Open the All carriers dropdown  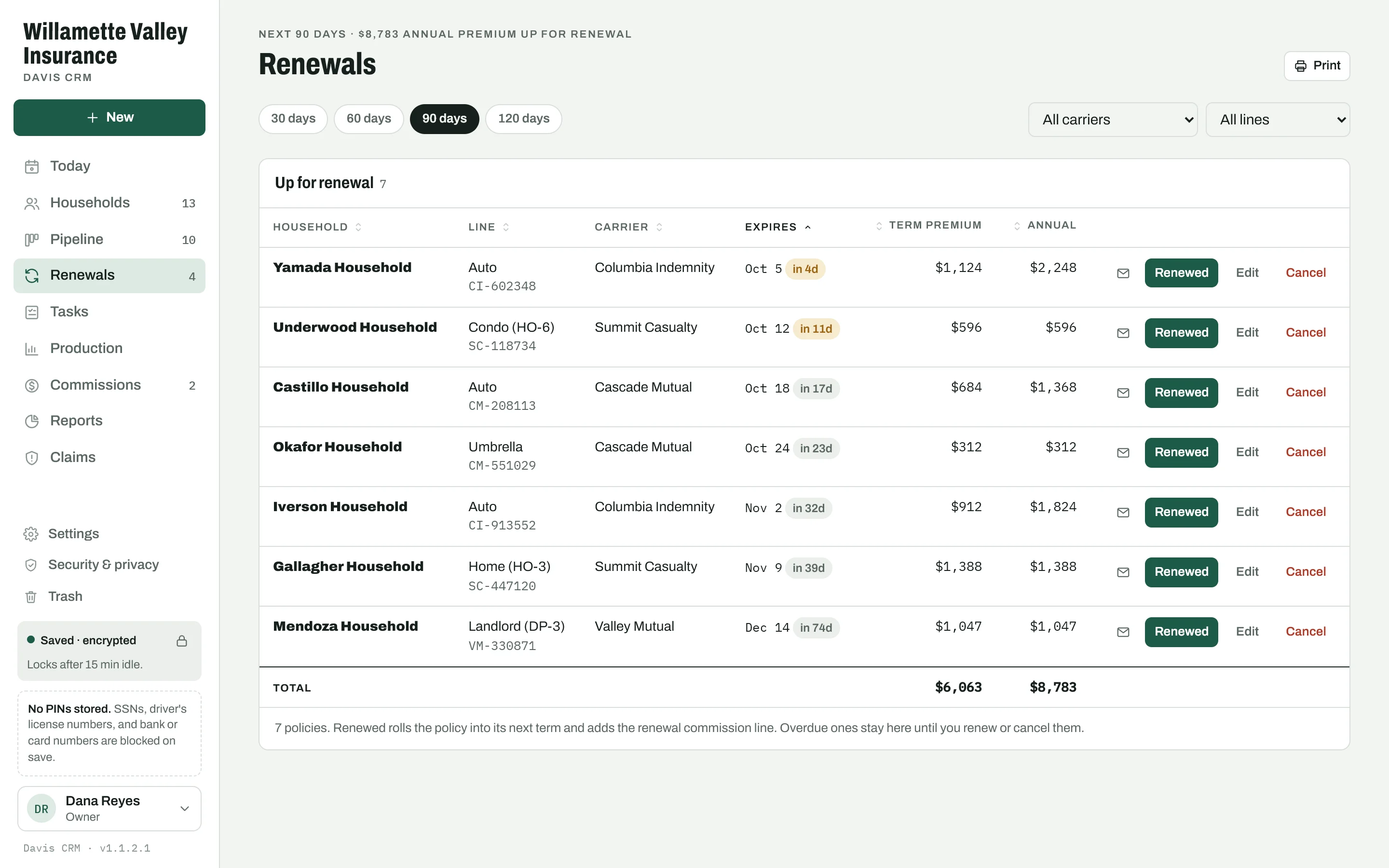coord(1112,120)
